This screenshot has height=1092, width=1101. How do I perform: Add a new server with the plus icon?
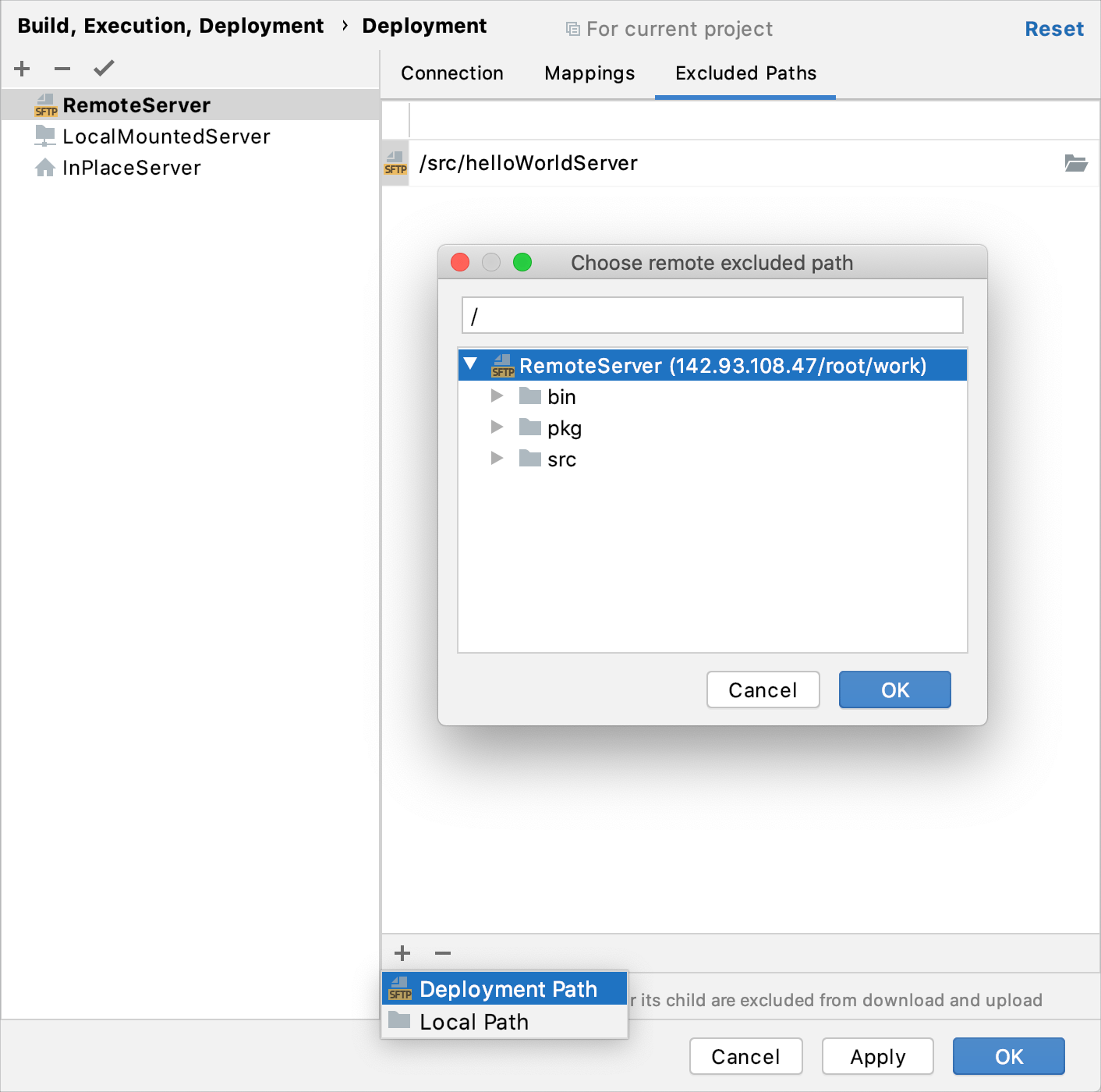(x=21, y=69)
